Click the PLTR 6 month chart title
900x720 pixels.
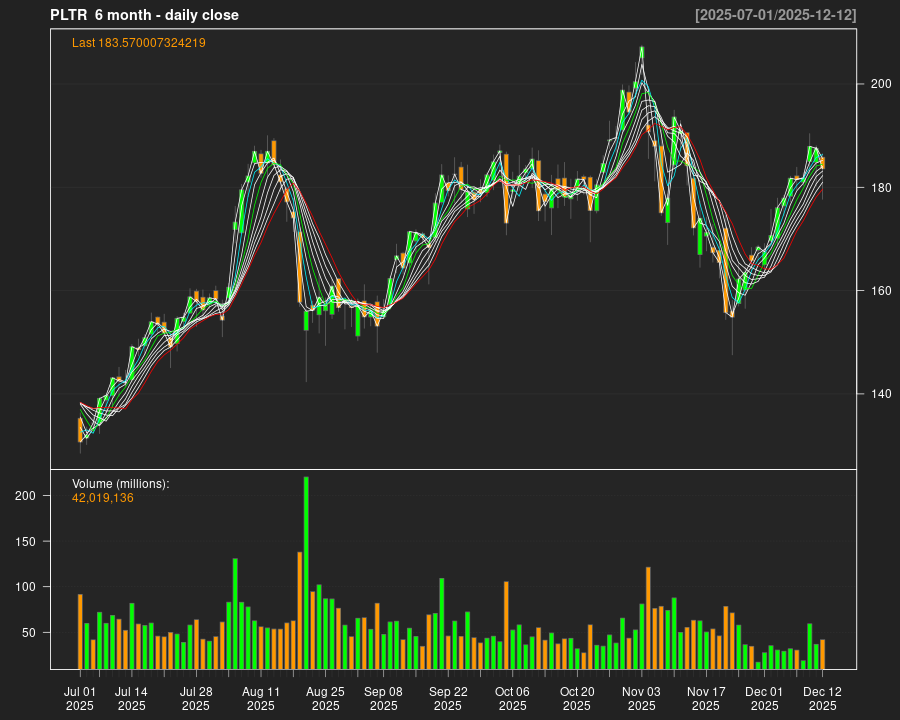pos(144,15)
